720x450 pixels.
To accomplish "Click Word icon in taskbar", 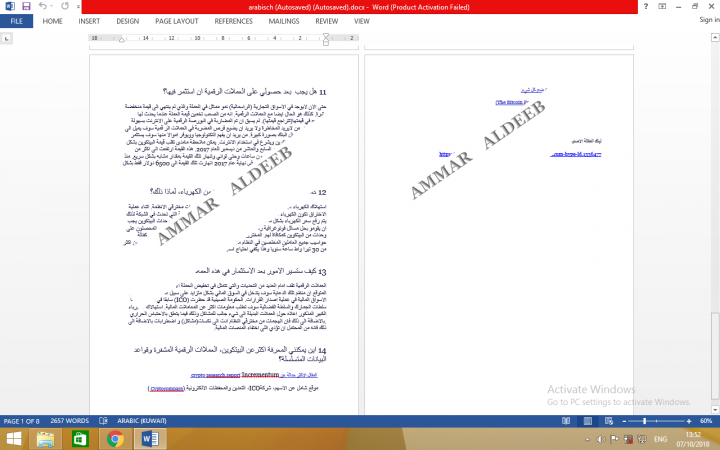I will (x=150, y=439).
